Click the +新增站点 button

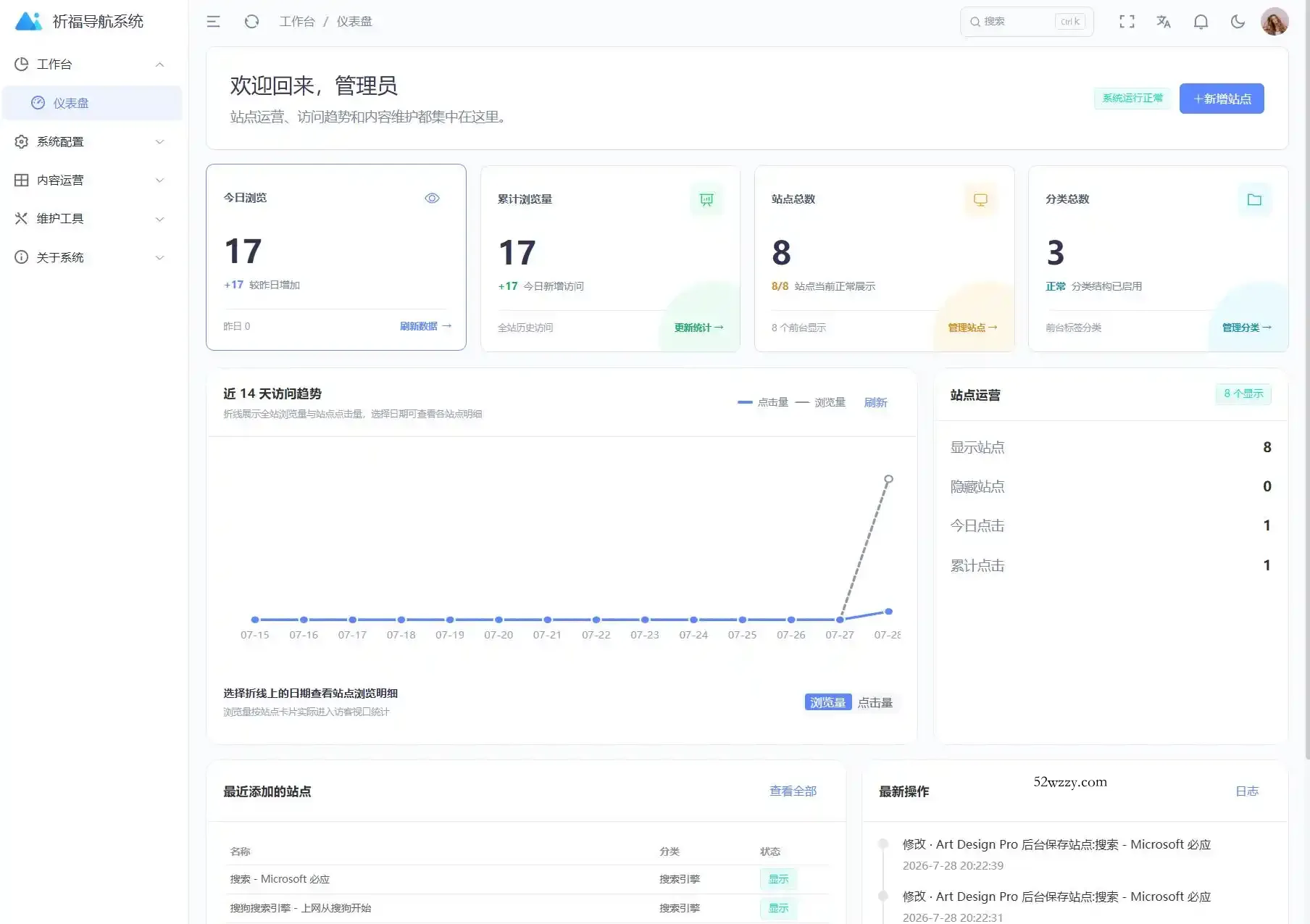[1222, 99]
